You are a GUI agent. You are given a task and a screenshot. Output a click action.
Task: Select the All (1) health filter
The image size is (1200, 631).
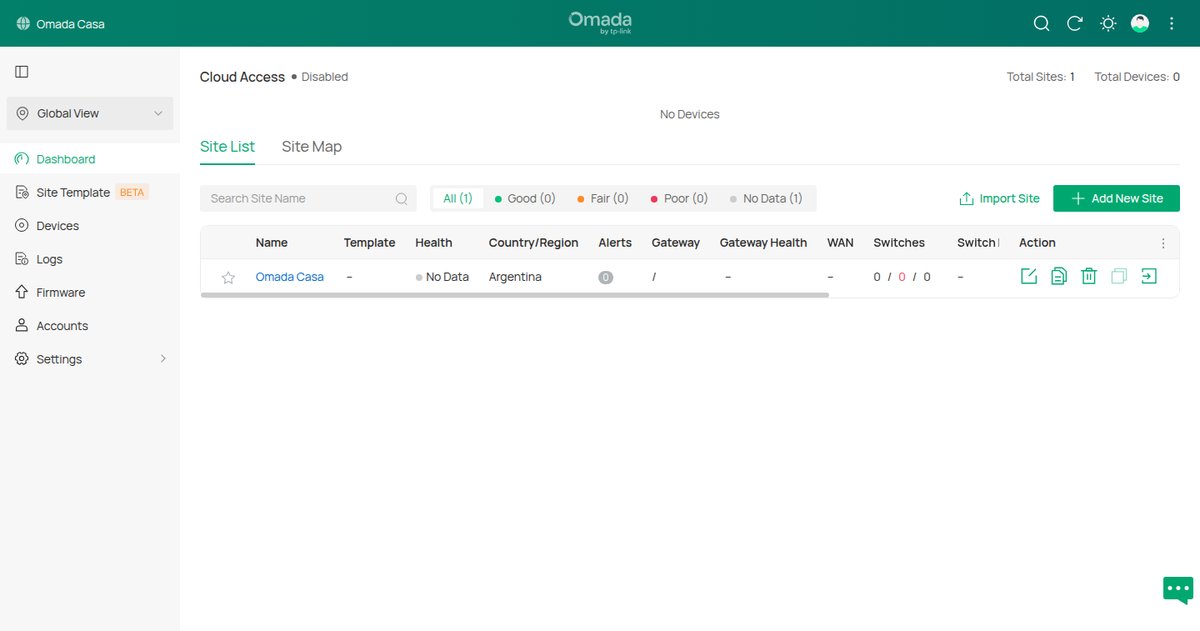point(458,198)
